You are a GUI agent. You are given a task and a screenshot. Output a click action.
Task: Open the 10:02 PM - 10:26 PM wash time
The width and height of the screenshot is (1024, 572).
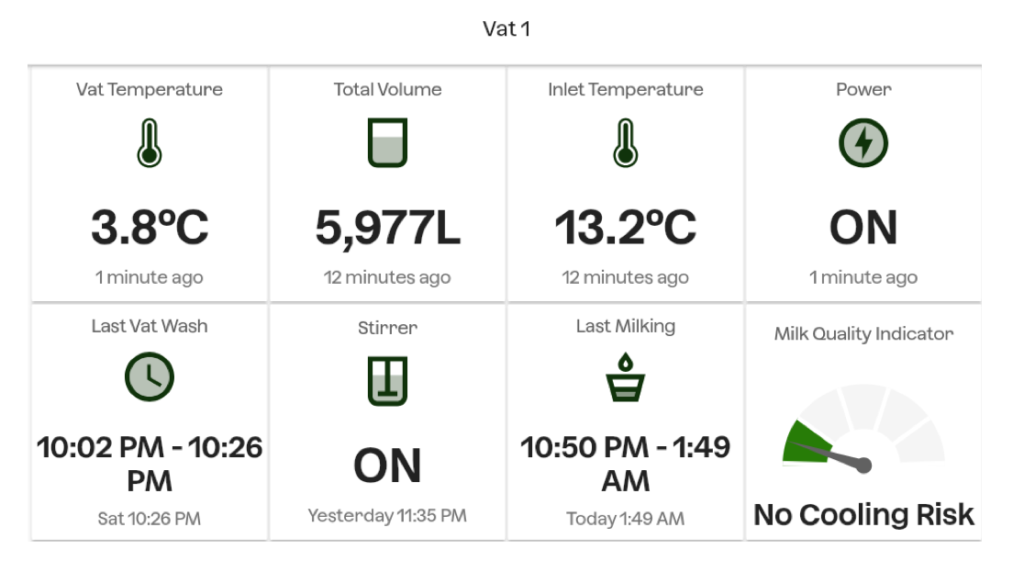pyautogui.click(x=150, y=463)
